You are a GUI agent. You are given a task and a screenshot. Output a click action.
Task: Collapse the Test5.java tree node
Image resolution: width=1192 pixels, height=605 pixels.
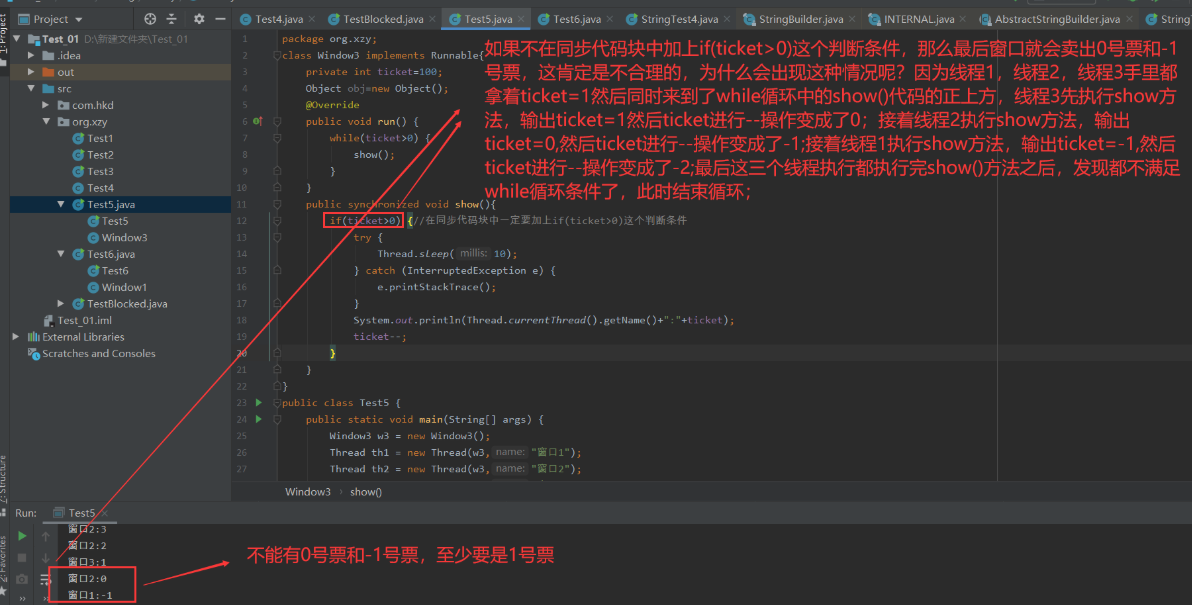pos(61,204)
